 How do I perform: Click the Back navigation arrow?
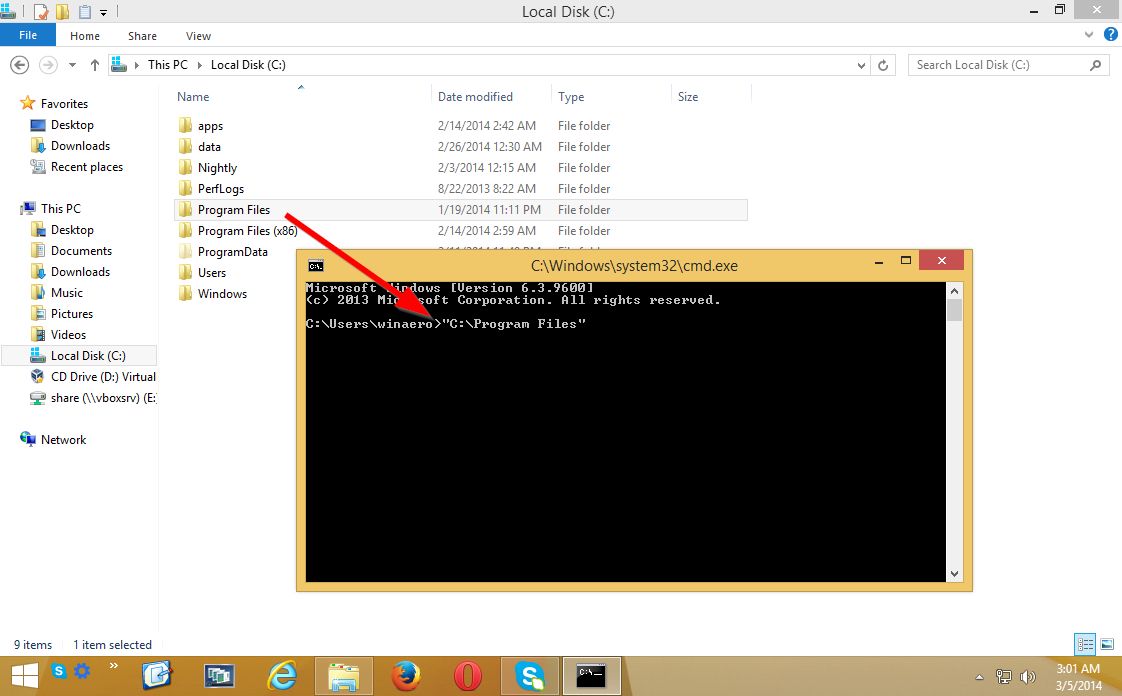tap(19, 65)
